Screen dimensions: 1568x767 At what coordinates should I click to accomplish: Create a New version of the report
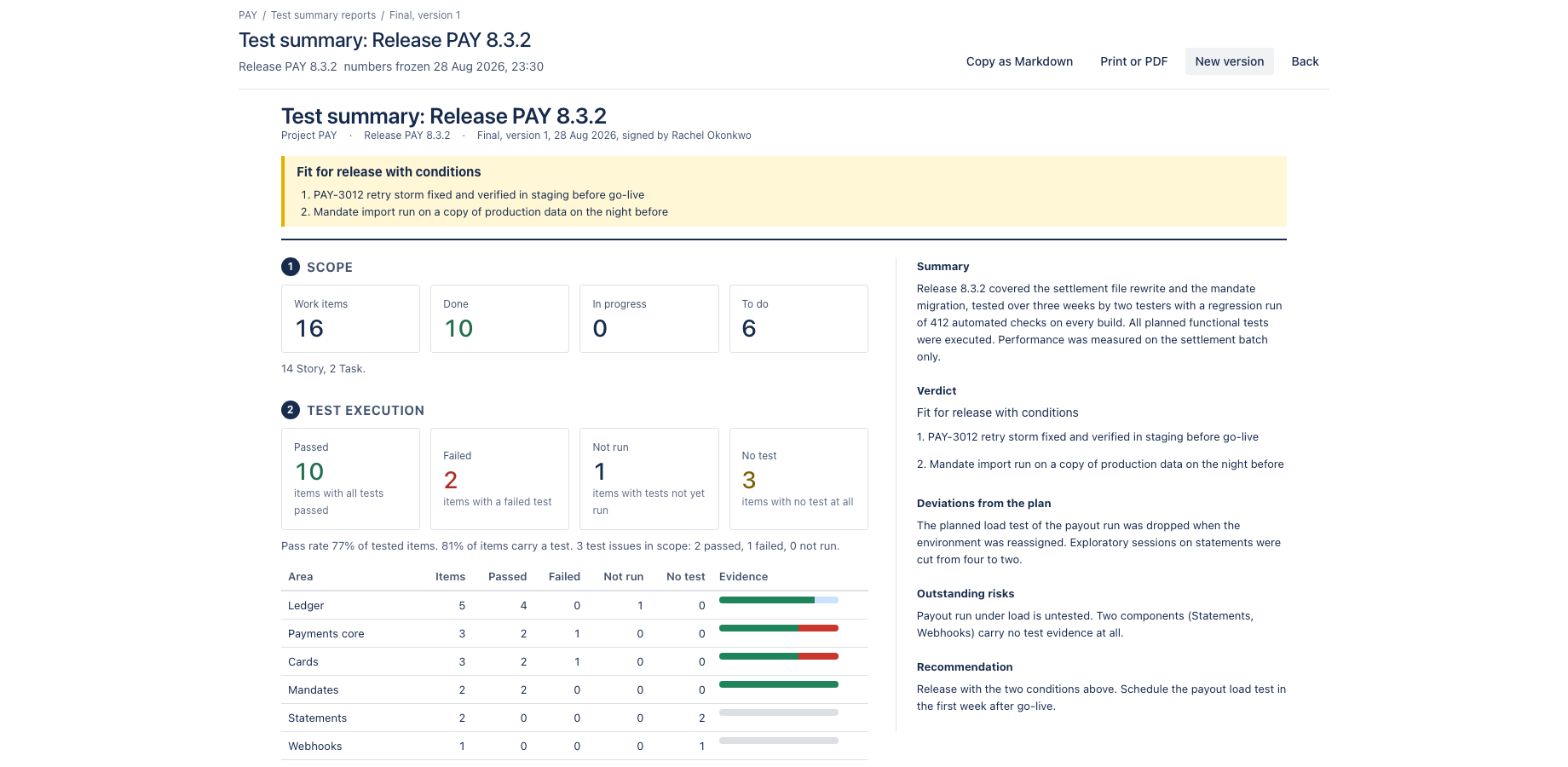coord(1229,61)
